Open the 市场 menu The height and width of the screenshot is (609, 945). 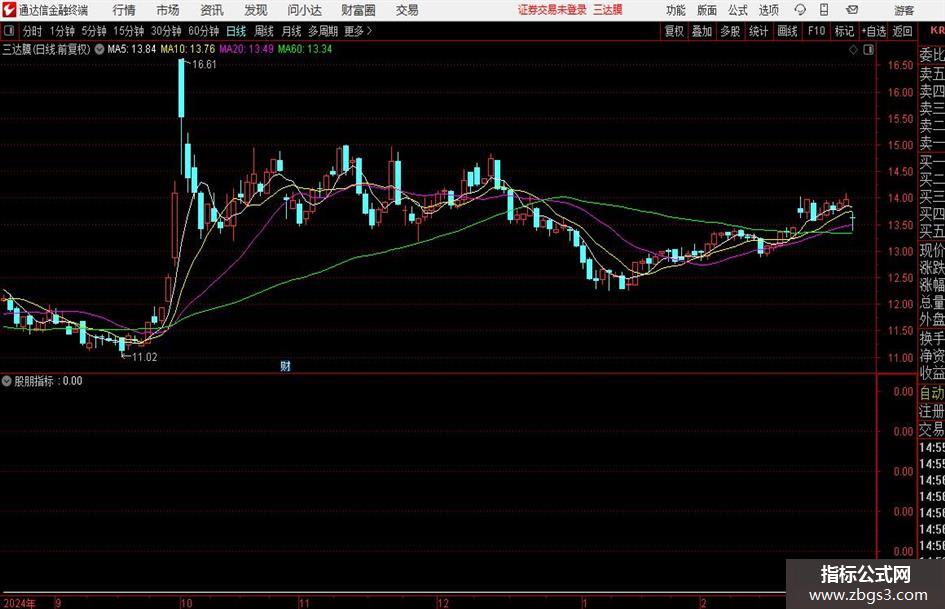tap(168, 10)
